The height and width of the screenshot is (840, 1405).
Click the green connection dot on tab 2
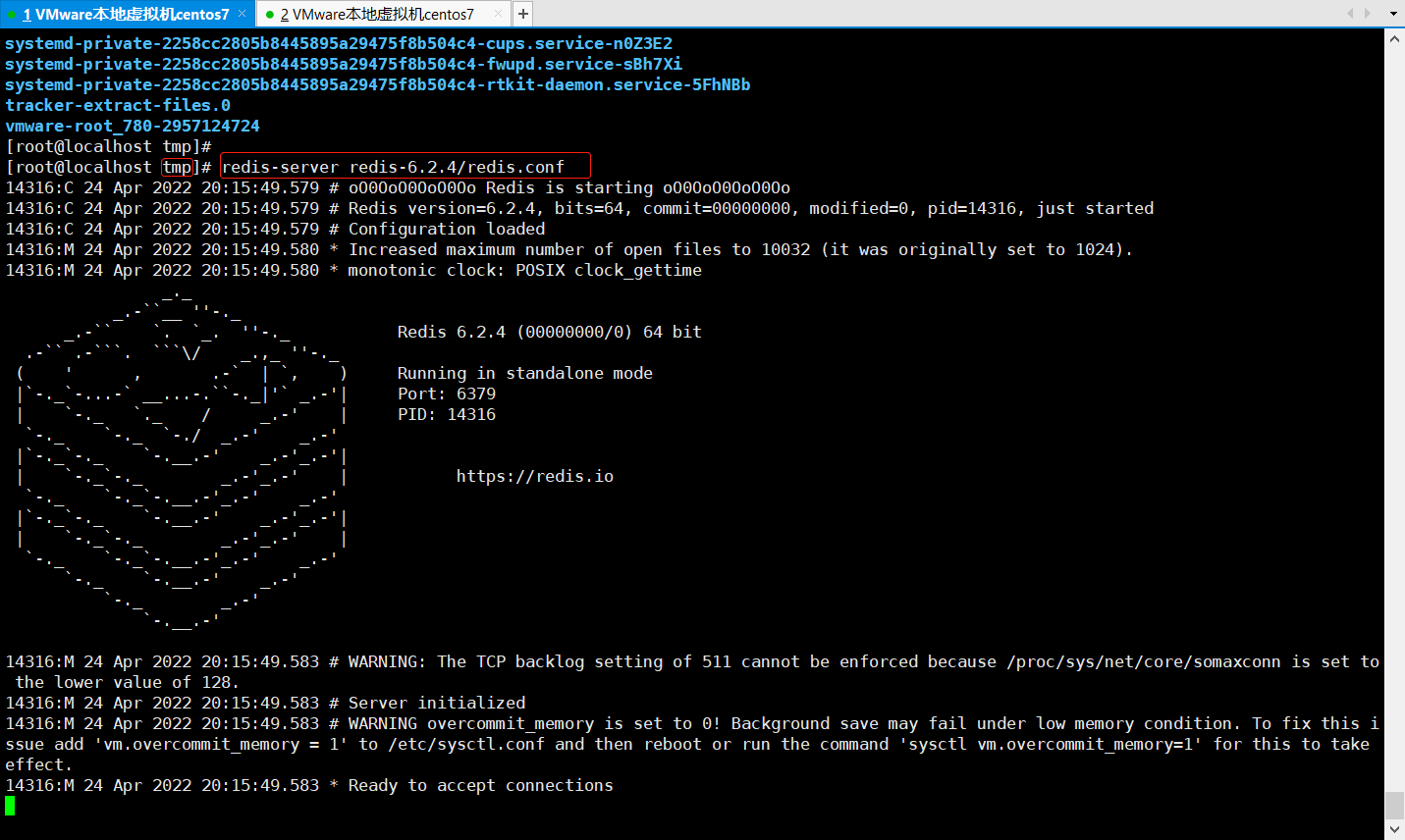(269, 15)
